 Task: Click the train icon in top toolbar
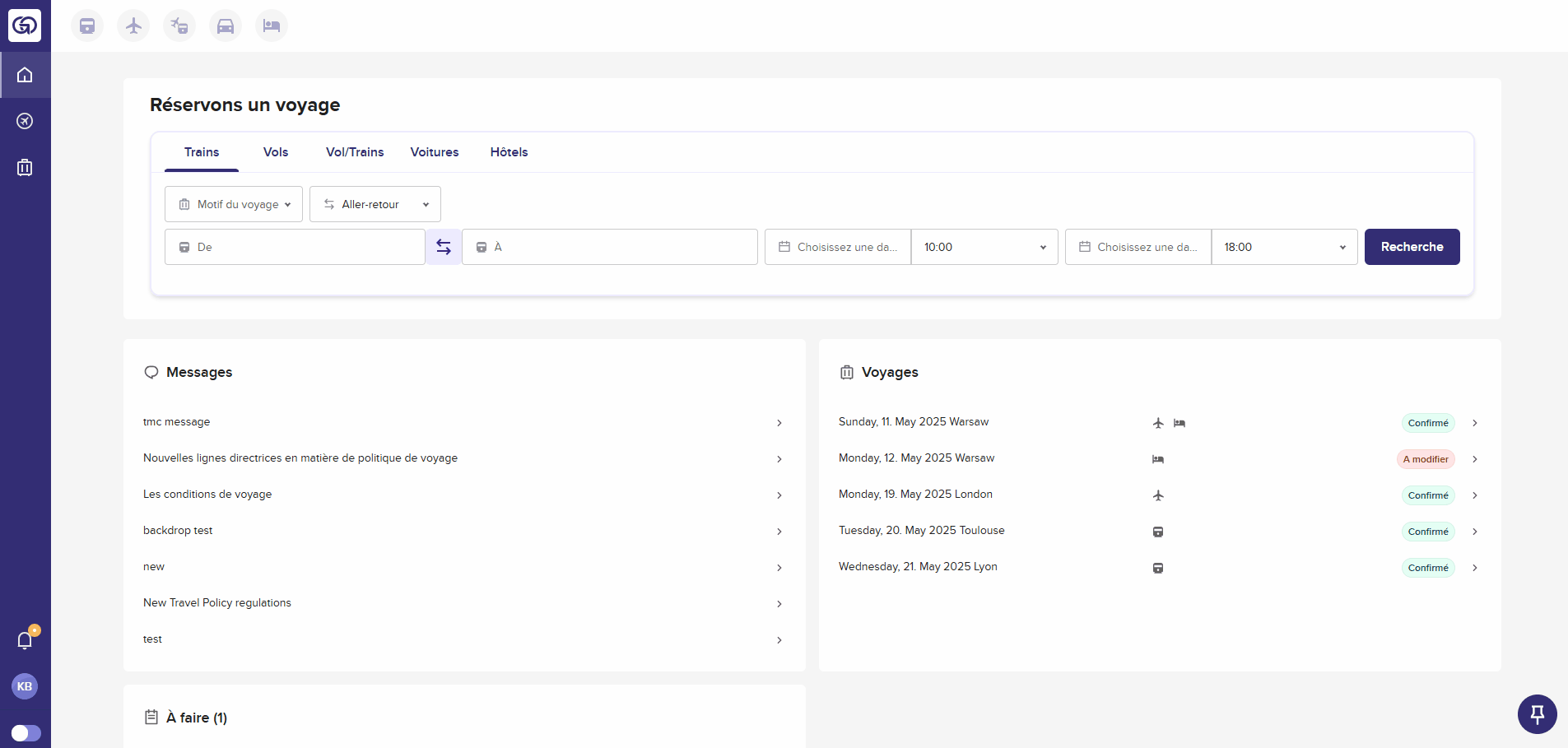coord(87,26)
